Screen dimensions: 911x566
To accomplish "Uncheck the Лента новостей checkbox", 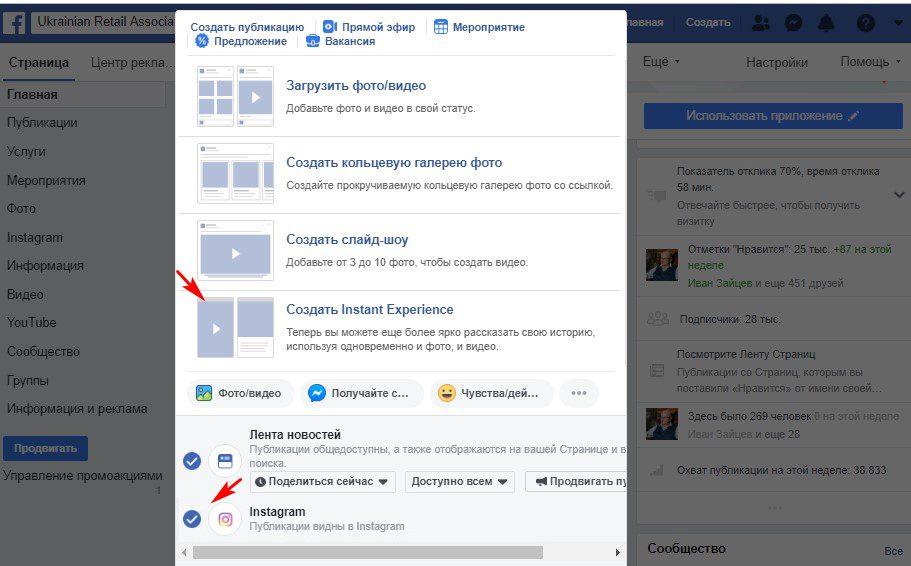I will [192, 461].
